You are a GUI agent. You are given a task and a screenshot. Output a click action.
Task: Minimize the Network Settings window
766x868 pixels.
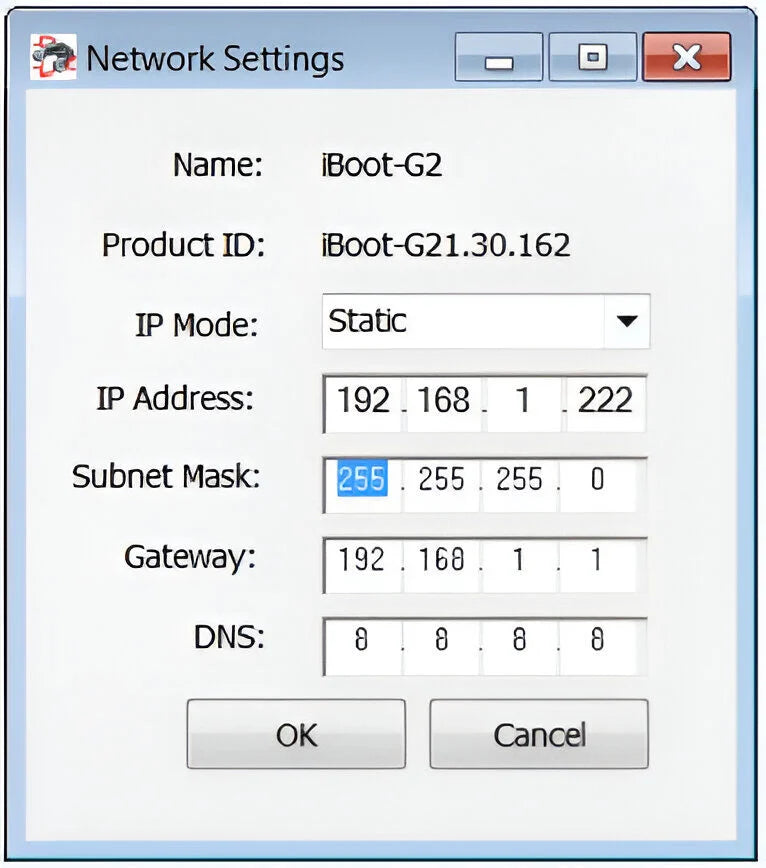(x=498, y=58)
